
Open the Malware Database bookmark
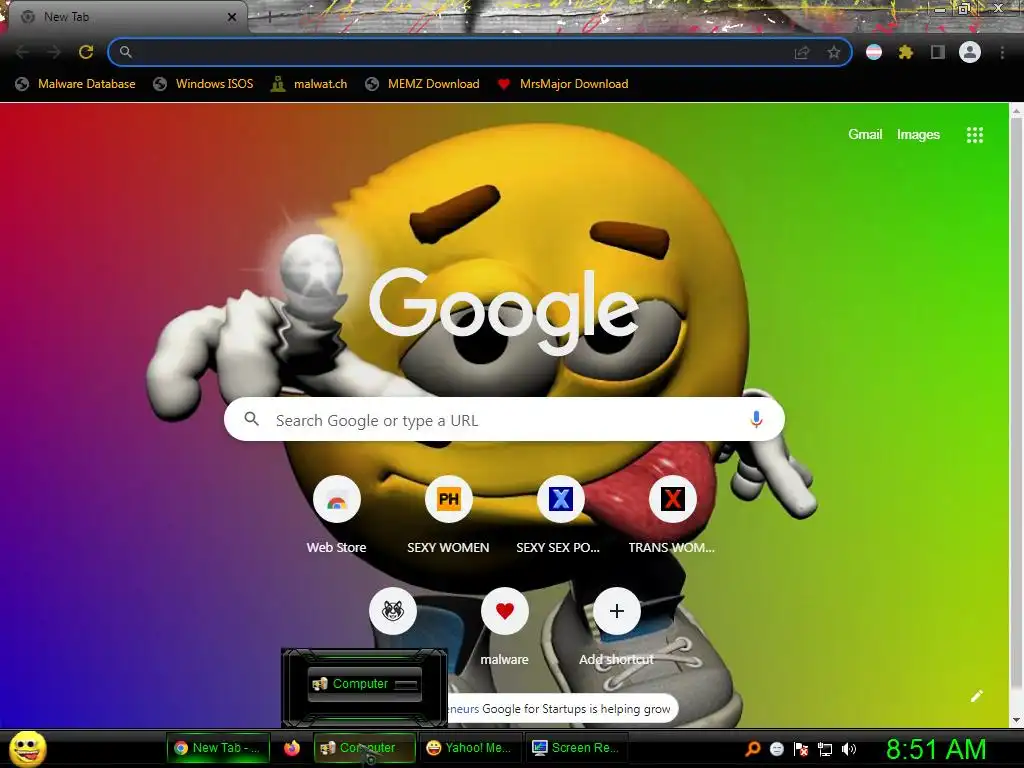click(76, 84)
